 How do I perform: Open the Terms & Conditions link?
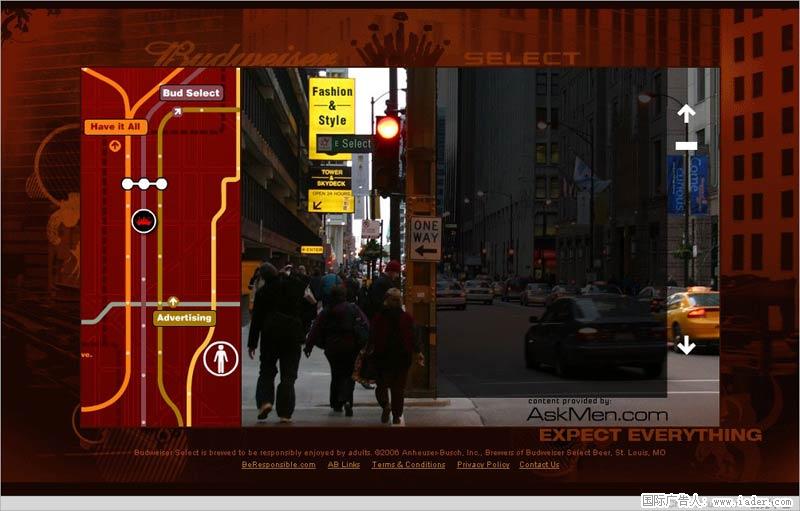[x=408, y=465]
